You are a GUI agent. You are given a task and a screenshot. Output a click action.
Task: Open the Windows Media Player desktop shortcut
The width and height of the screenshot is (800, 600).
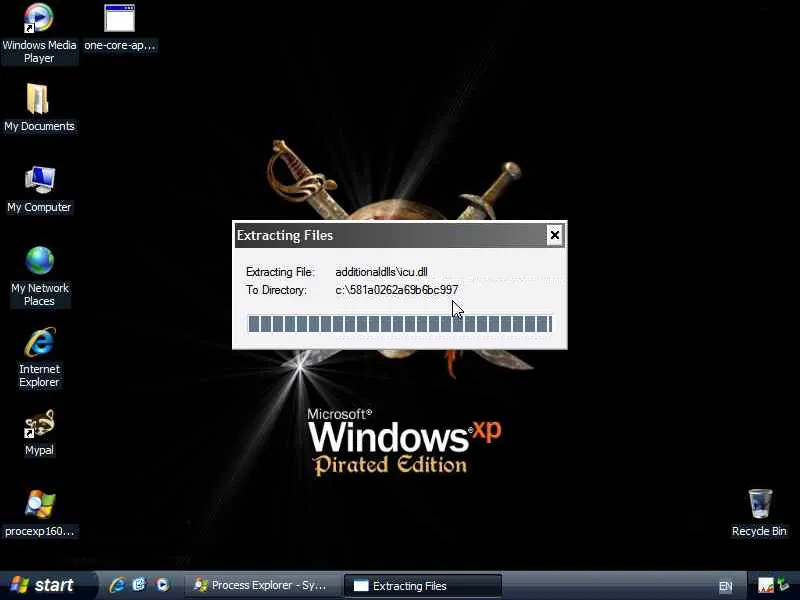tap(39, 34)
